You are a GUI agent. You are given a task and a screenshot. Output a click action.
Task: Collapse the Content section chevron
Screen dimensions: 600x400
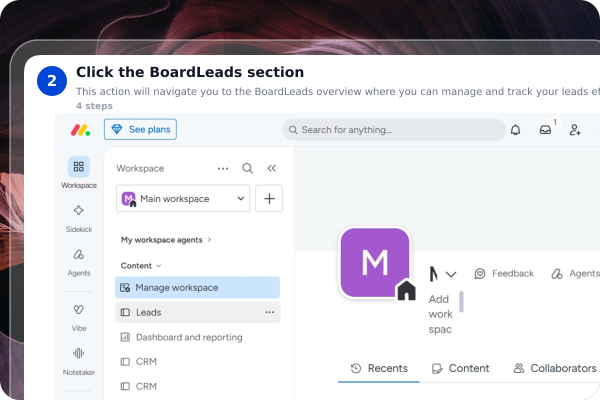click(159, 266)
